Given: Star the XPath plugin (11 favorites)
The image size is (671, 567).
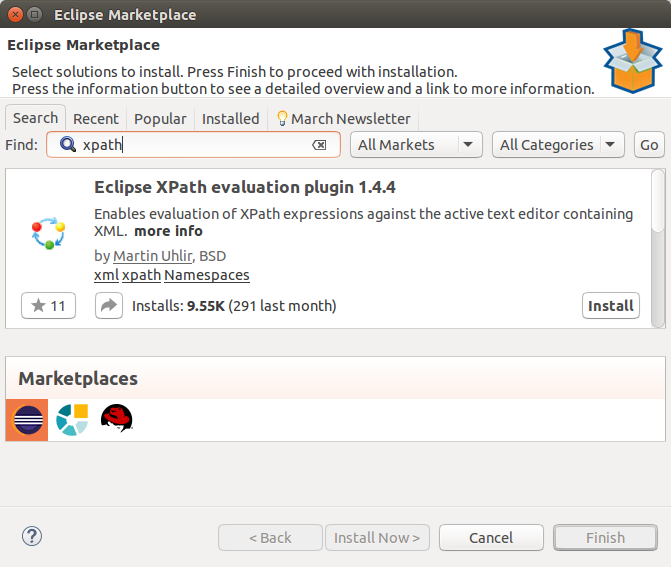Looking at the screenshot, I should click(x=48, y=306).
